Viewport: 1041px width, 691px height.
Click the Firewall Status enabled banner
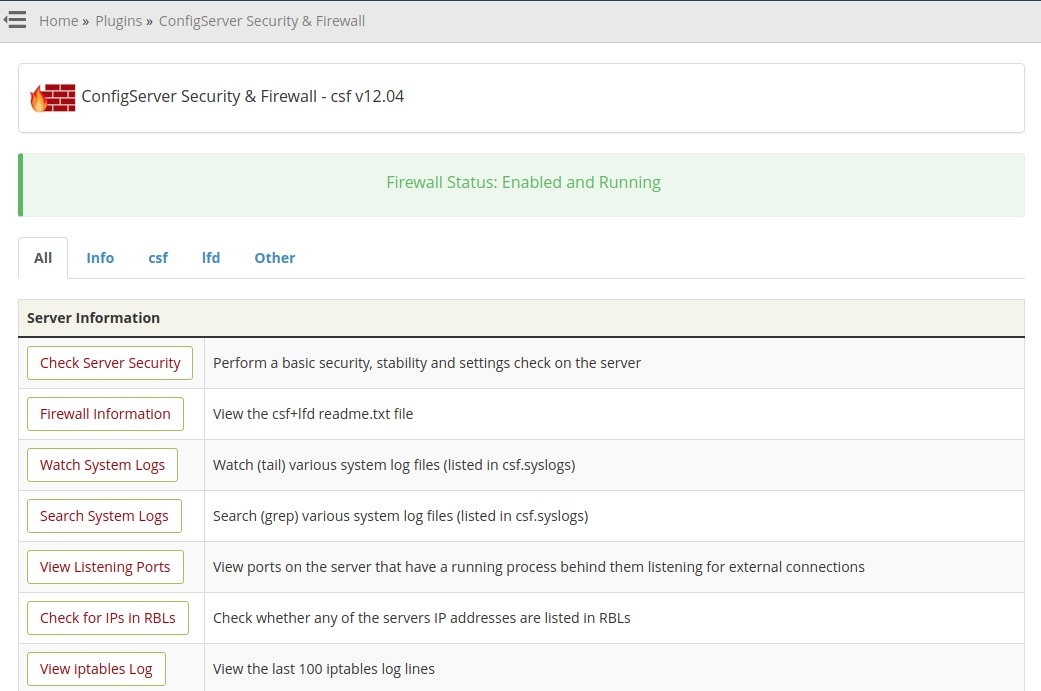pyautogui.click(x=523, y=183)
